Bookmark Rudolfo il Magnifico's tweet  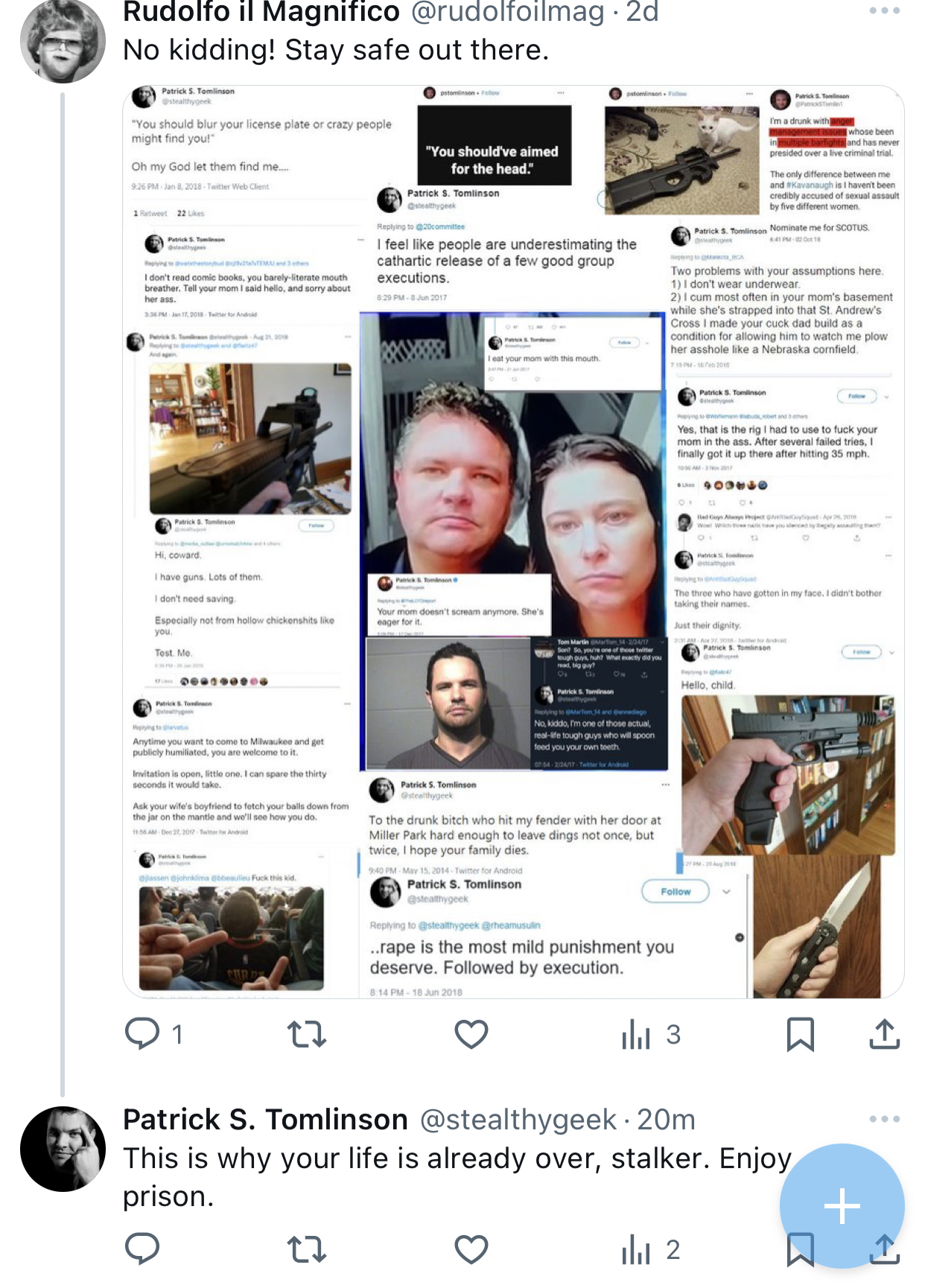(801, 1034)
